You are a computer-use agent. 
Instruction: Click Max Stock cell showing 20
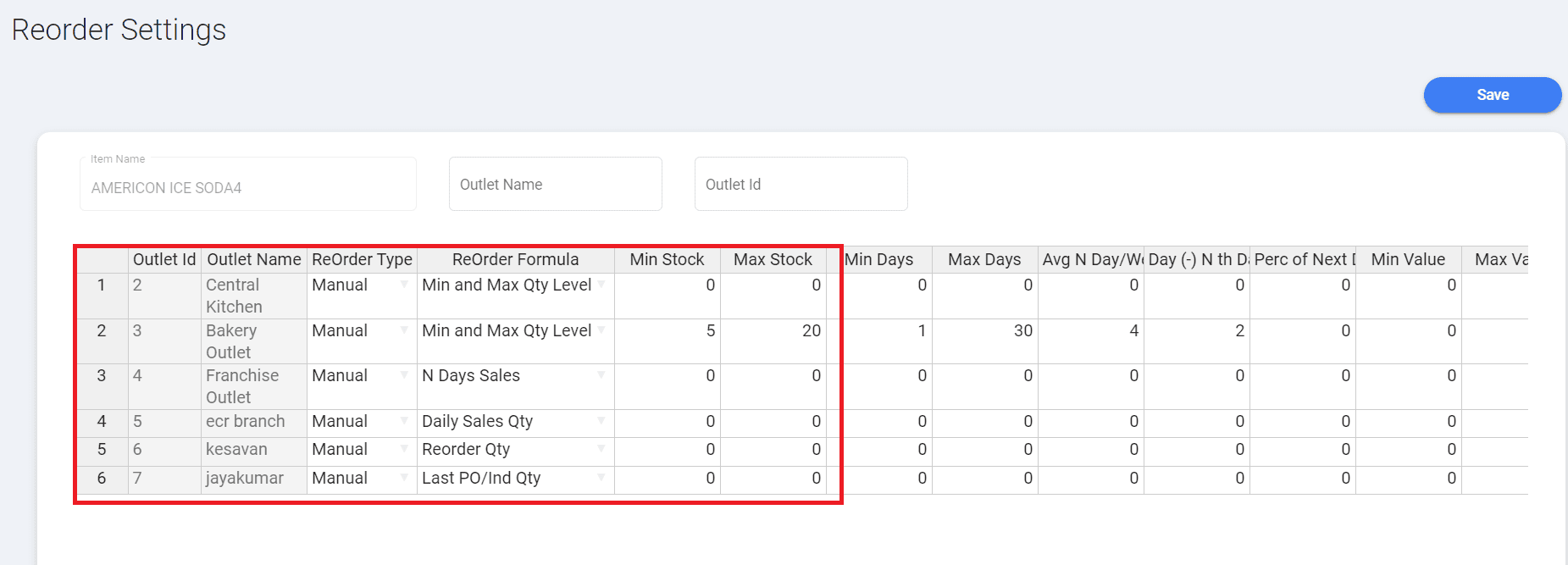coord(773,331)
